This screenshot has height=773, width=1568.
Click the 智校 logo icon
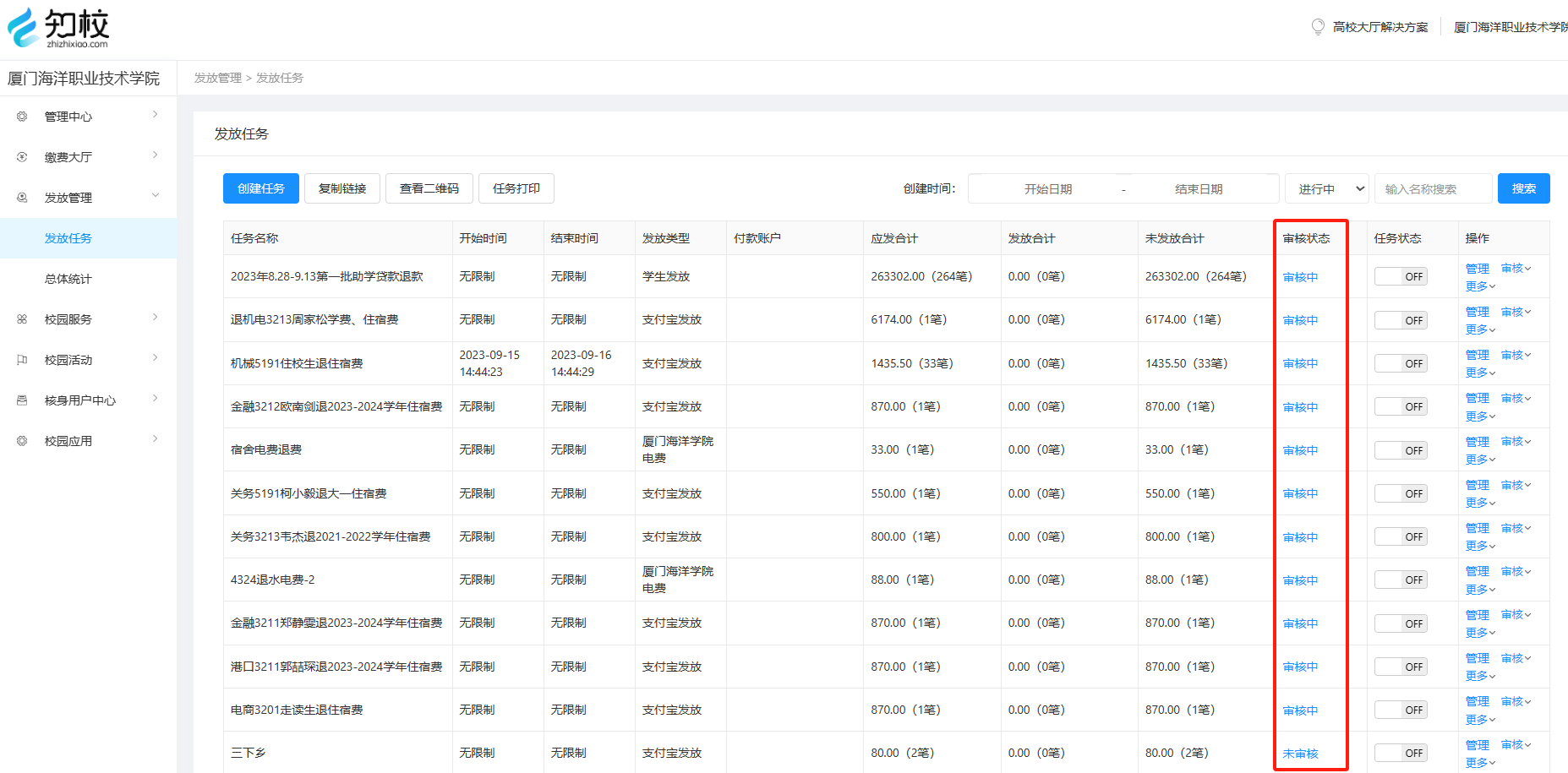[x=24, y=27]
